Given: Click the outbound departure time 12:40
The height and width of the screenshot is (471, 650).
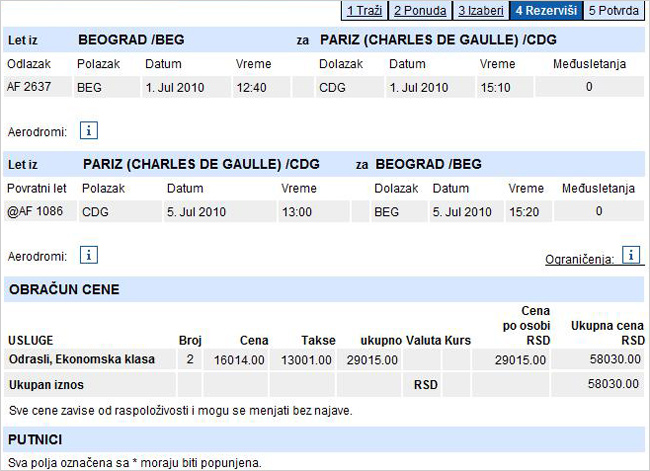Looking at the screenshot, I should 251,87.
